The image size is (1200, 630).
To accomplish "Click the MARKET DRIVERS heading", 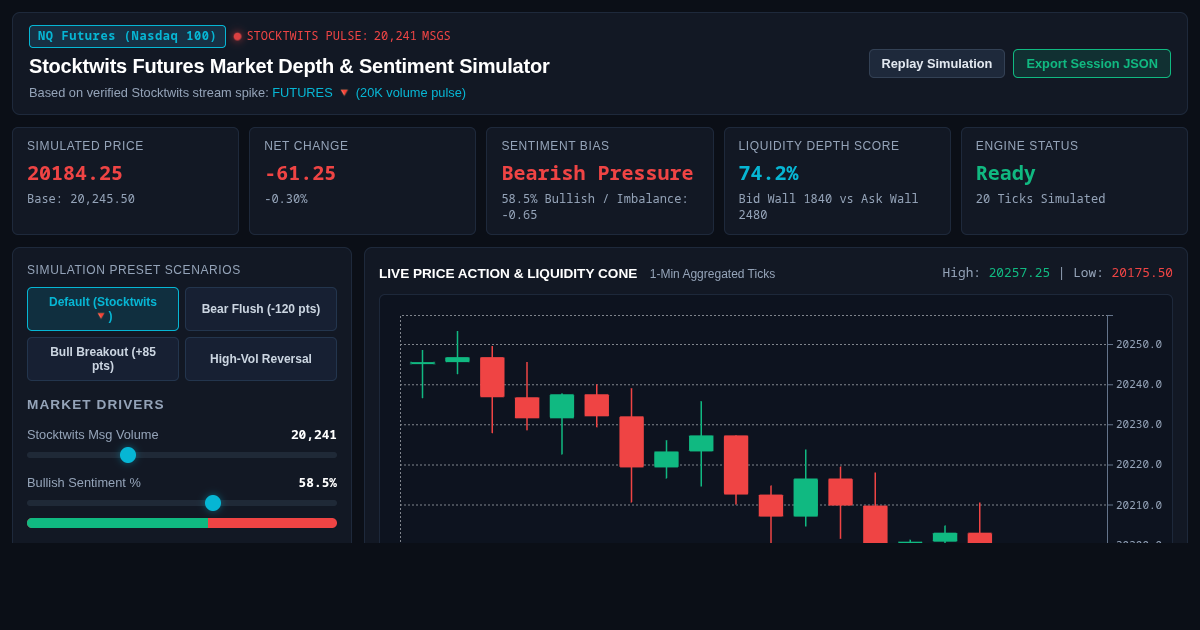I will click(96, 405).
